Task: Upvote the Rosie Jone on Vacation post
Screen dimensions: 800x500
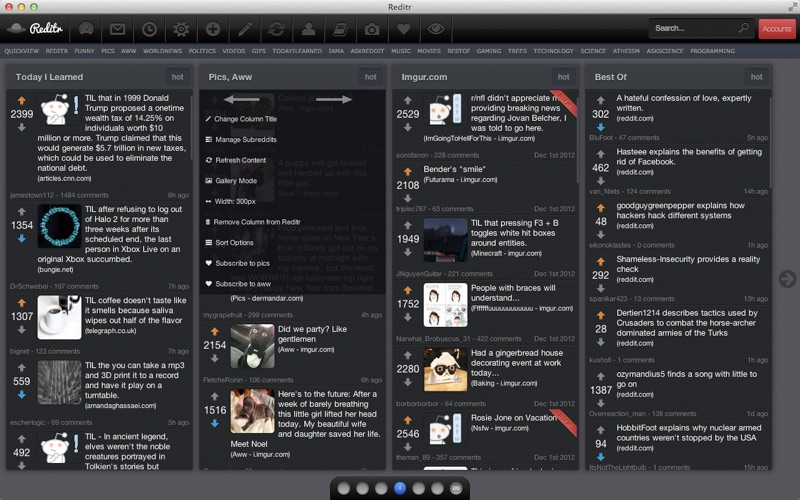Action: (408, 420)
